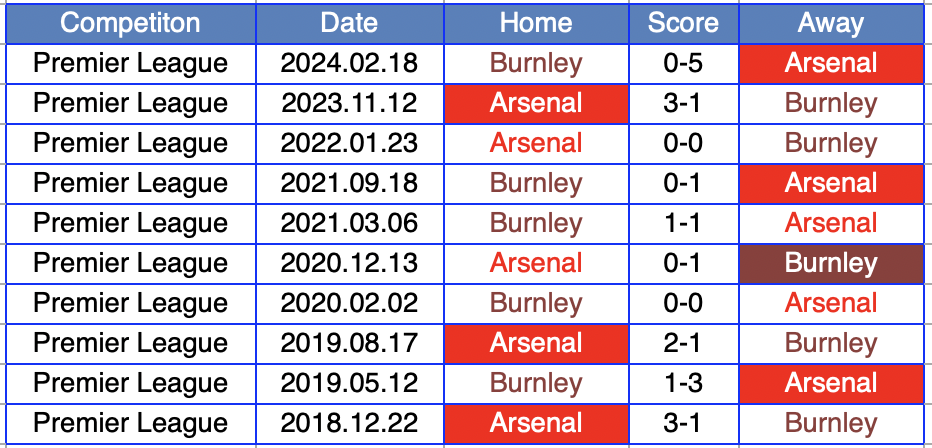Select the 2-1 score cell

point(683,343)
